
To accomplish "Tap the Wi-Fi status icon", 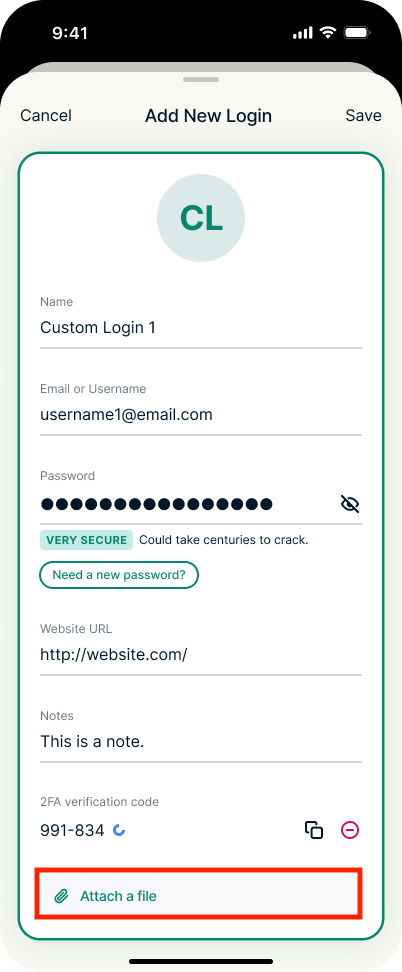I will (328, 33).
